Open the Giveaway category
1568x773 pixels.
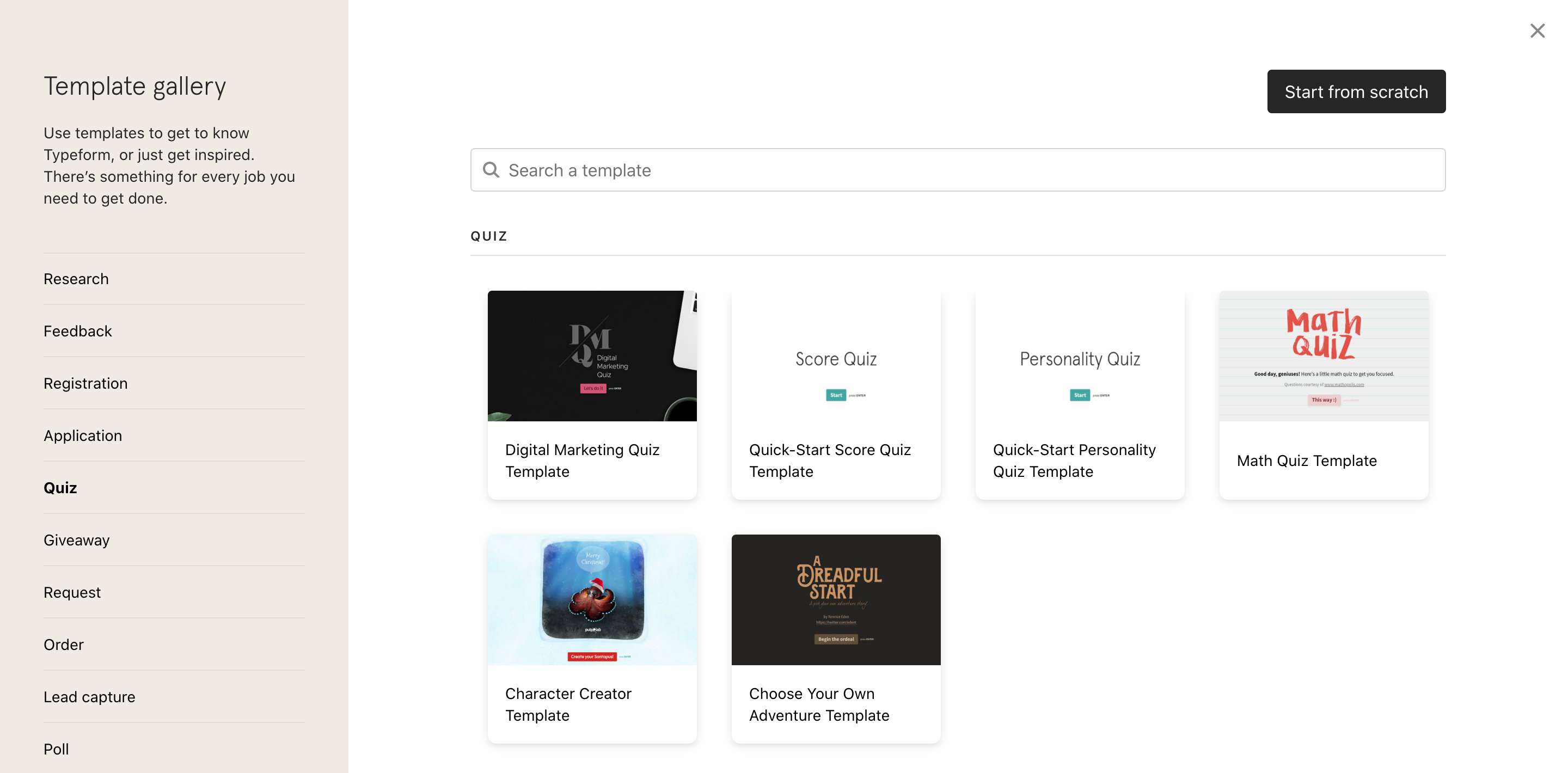(174, 541)
